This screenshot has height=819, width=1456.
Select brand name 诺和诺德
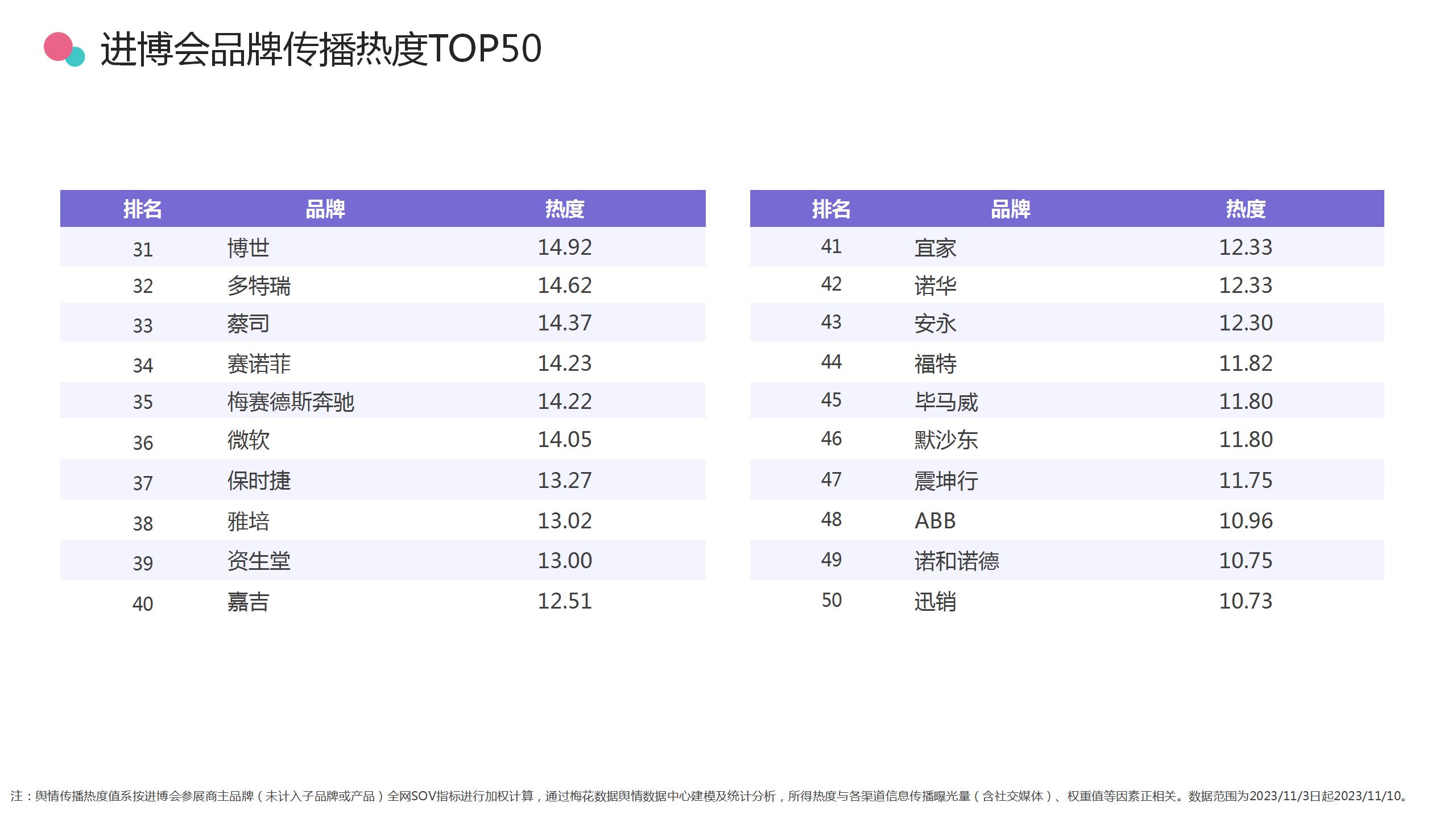pyautogui.click(x=957, y=561)
